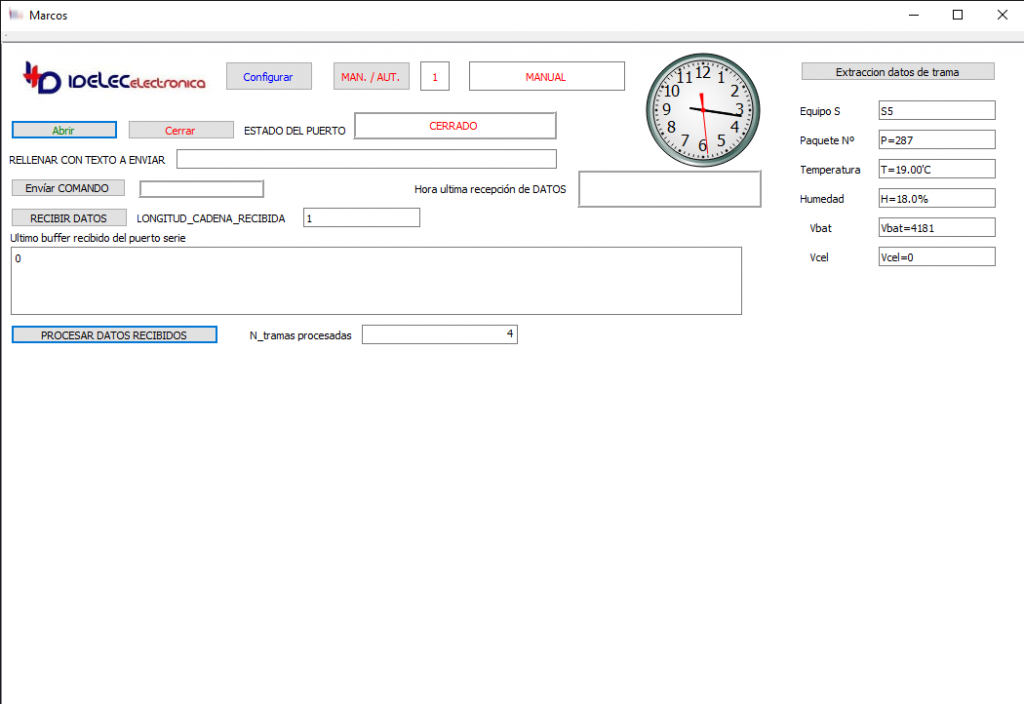Maximize the Marcos window

(x=957, y=15)
